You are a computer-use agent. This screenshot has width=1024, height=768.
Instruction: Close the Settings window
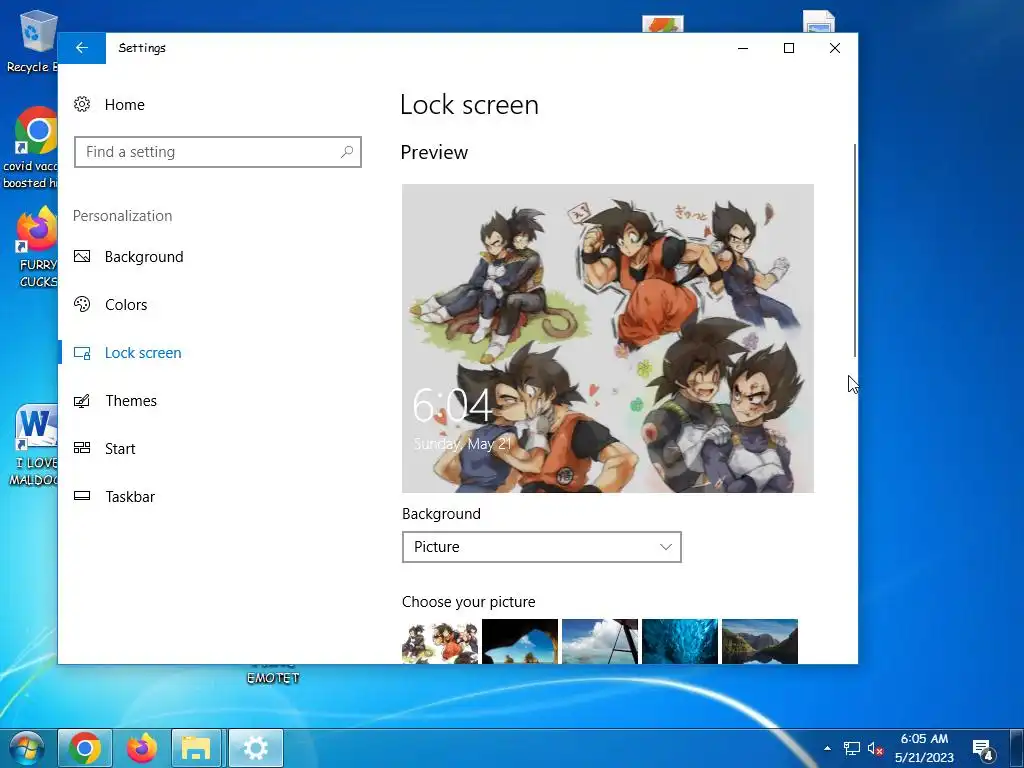(x=835, y=48)
